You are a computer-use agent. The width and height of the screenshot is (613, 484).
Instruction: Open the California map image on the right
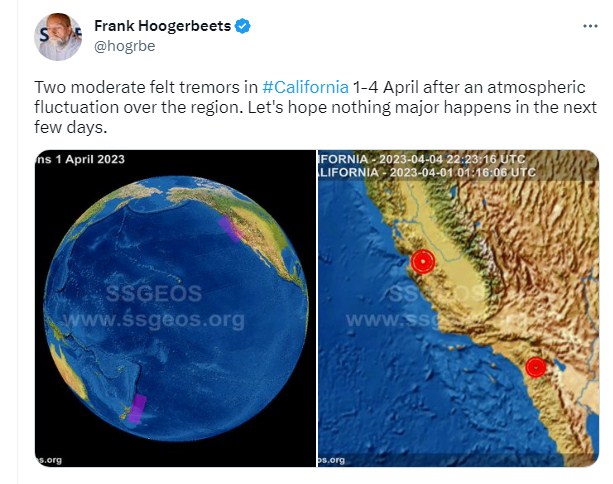coord(458,308)
